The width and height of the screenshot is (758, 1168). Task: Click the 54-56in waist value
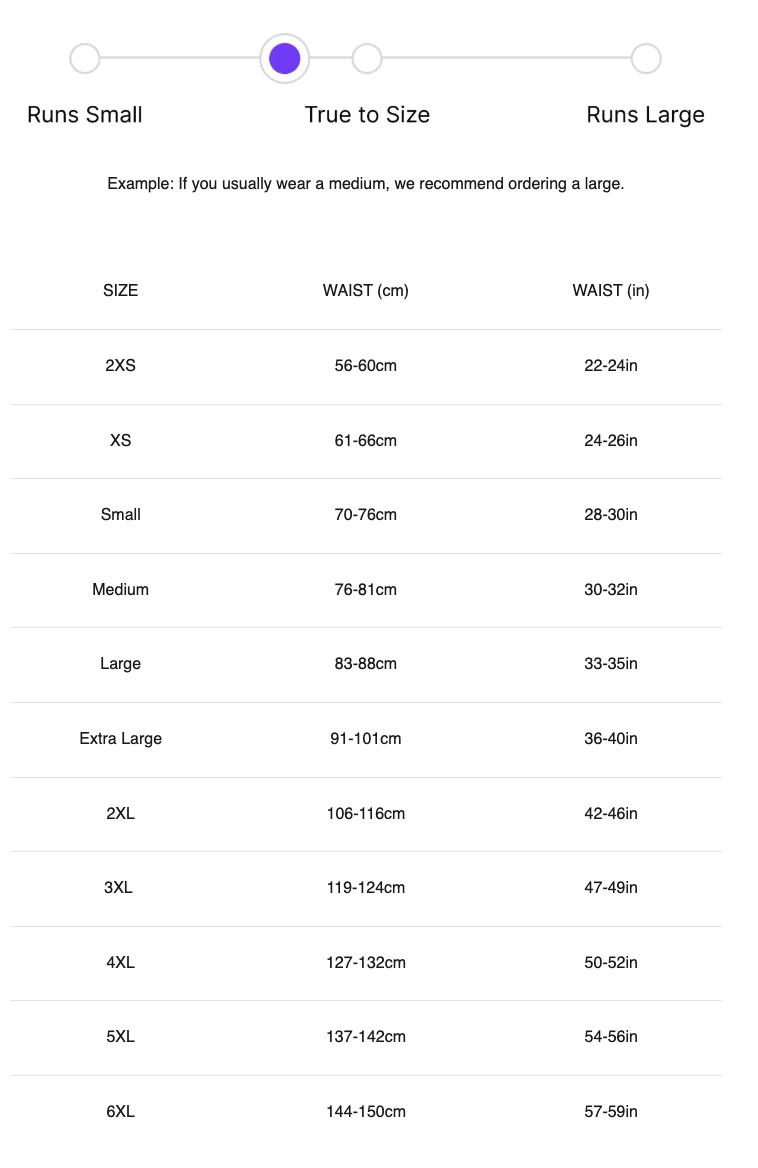coord(610,1037)
